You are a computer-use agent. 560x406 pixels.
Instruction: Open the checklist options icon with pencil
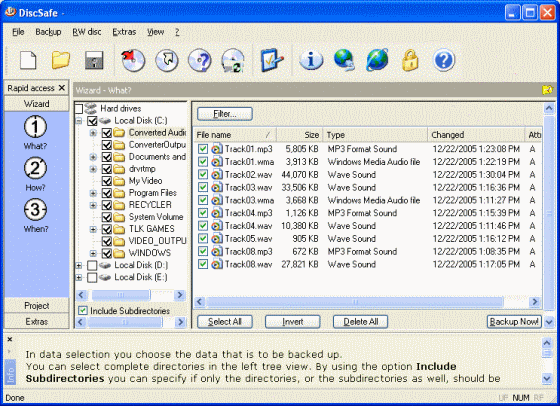tap(272, 60)
